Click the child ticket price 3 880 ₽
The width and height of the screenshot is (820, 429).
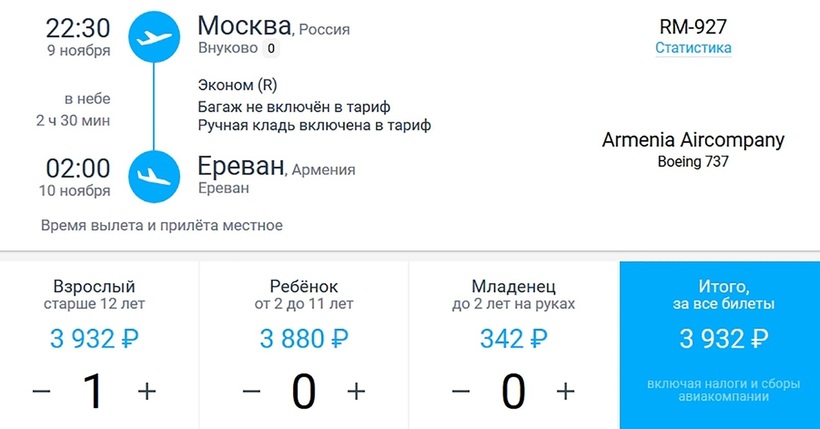[x=304, y=339]
